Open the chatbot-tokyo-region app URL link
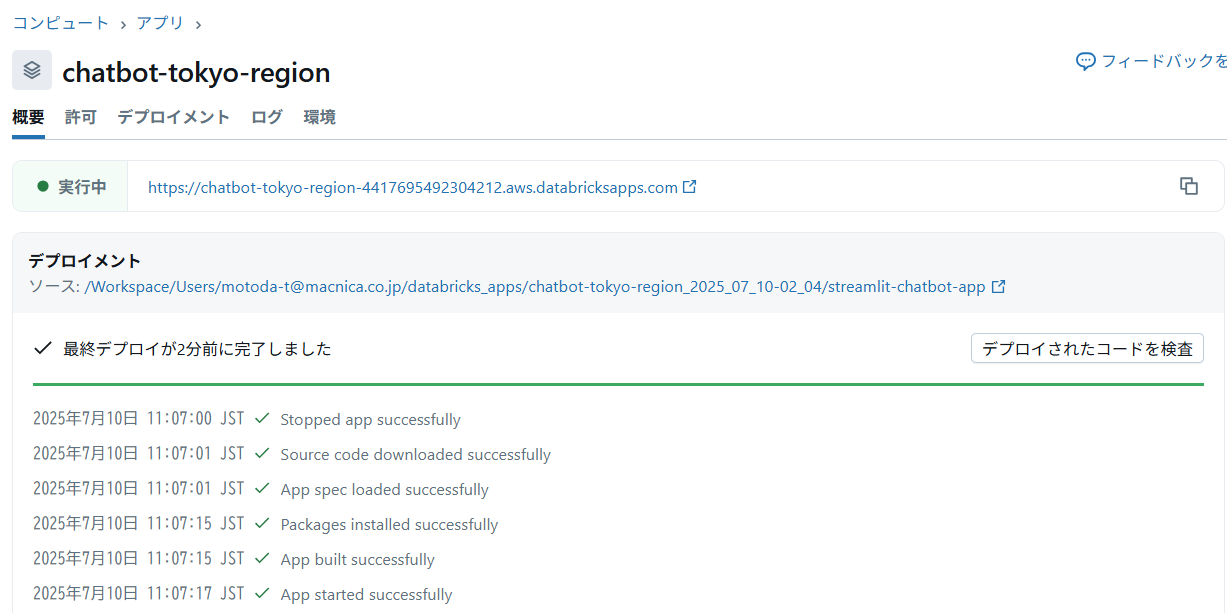The image size is (1227, 613). point(413,187)
